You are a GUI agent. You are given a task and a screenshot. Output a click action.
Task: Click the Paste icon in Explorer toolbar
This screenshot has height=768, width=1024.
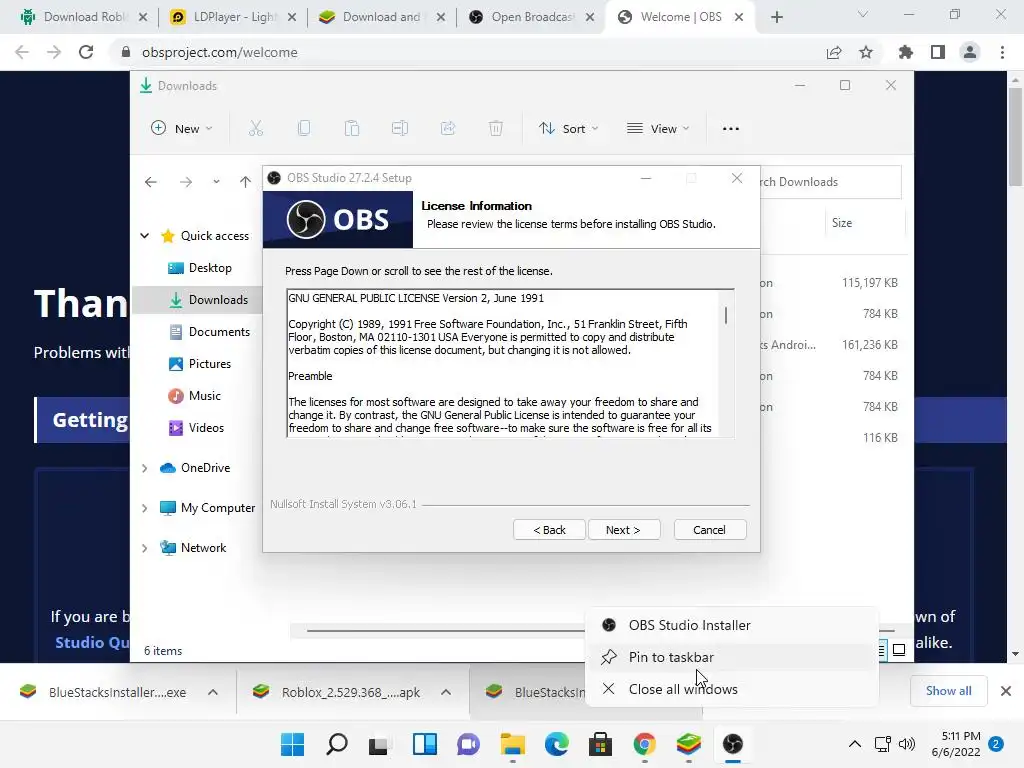pos(352,129)
